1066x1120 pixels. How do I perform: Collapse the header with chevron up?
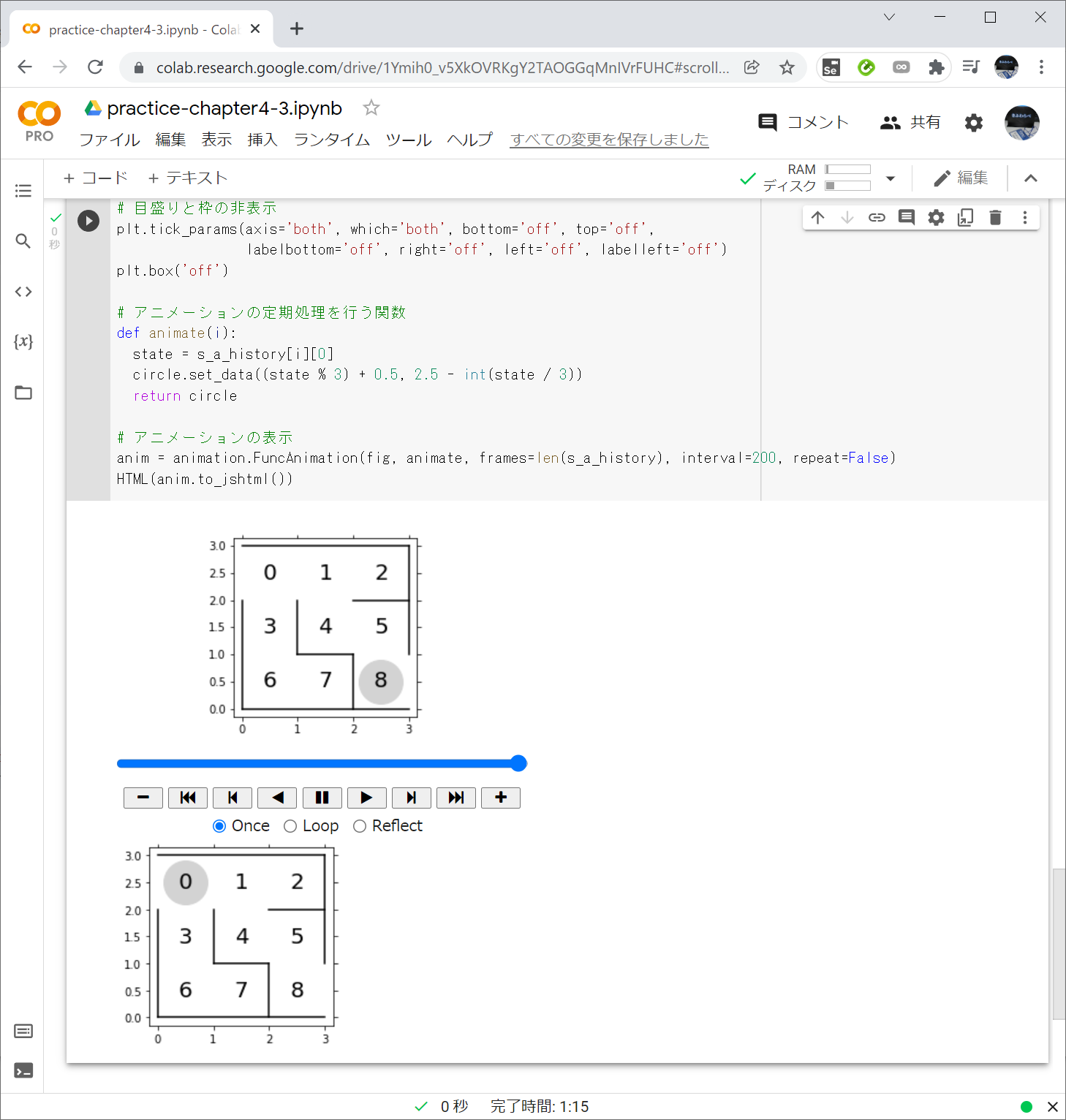pos(1031,178)
